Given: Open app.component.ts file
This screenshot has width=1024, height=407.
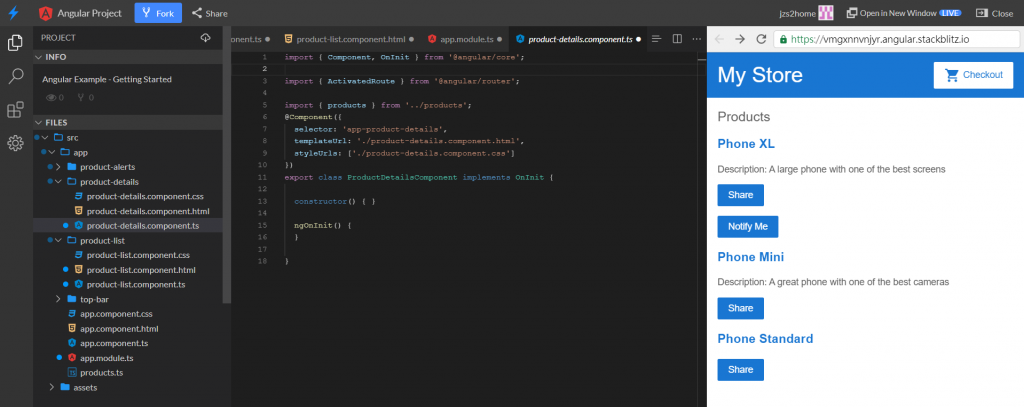Looking at the screenshot, I should click(114, 343).
